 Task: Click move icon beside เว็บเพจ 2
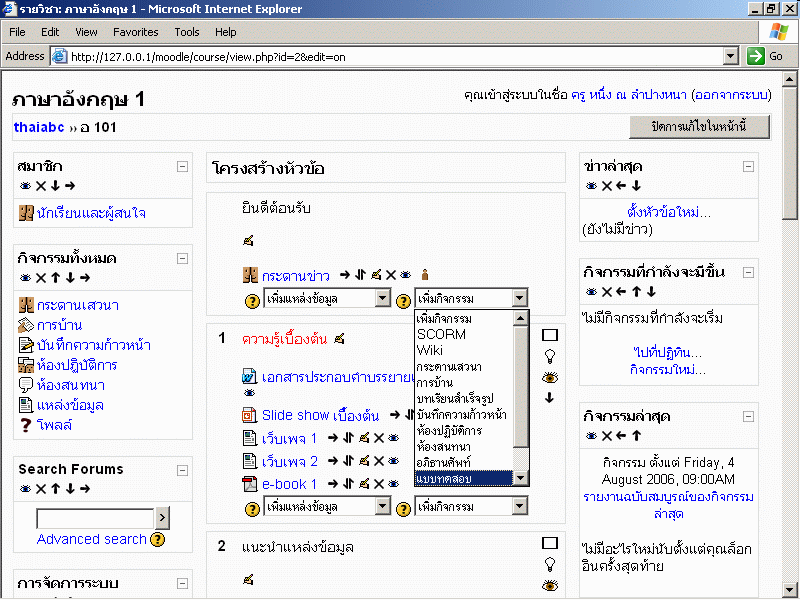point(349,462)
